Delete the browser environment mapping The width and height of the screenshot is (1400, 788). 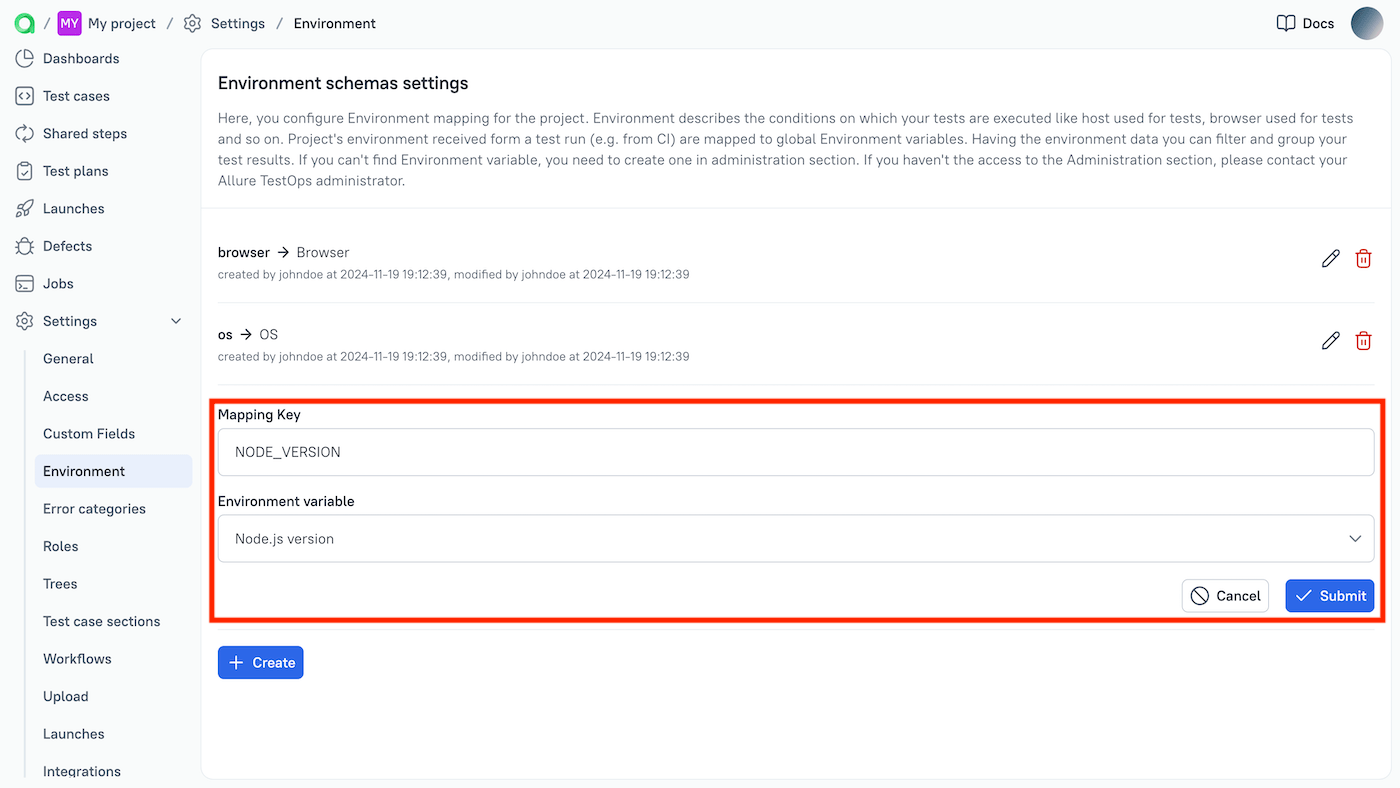(1363, 258)
